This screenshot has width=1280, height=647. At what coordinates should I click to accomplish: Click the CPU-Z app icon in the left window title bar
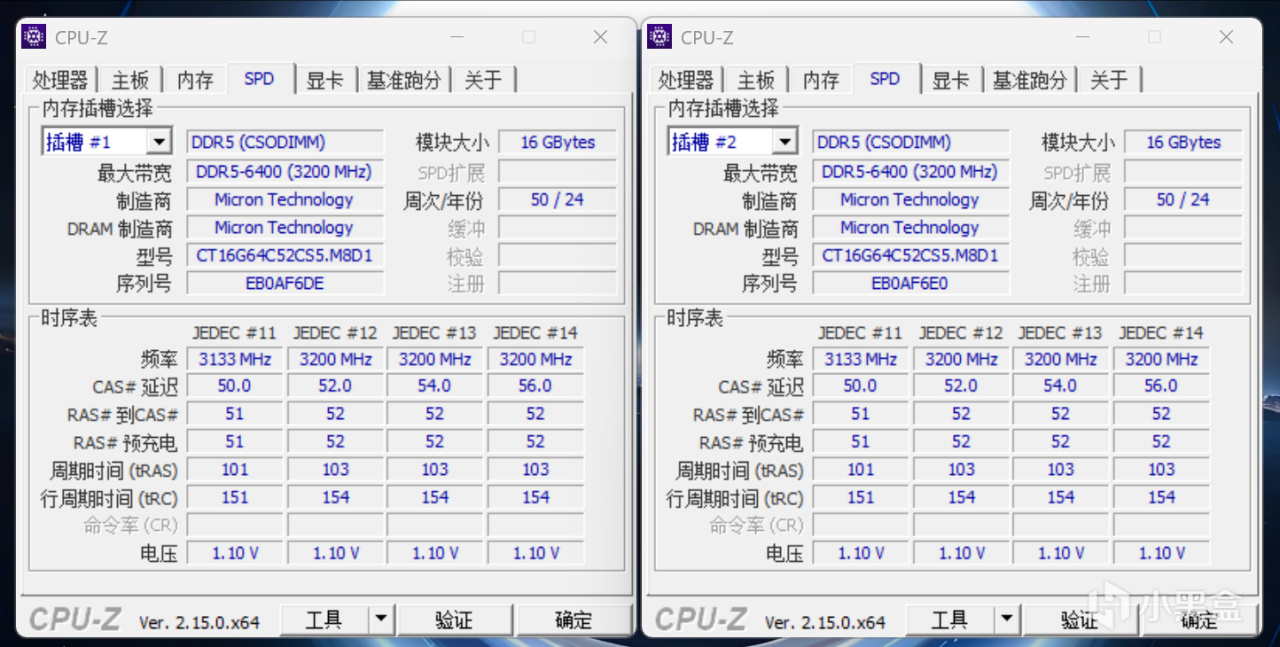33,37
